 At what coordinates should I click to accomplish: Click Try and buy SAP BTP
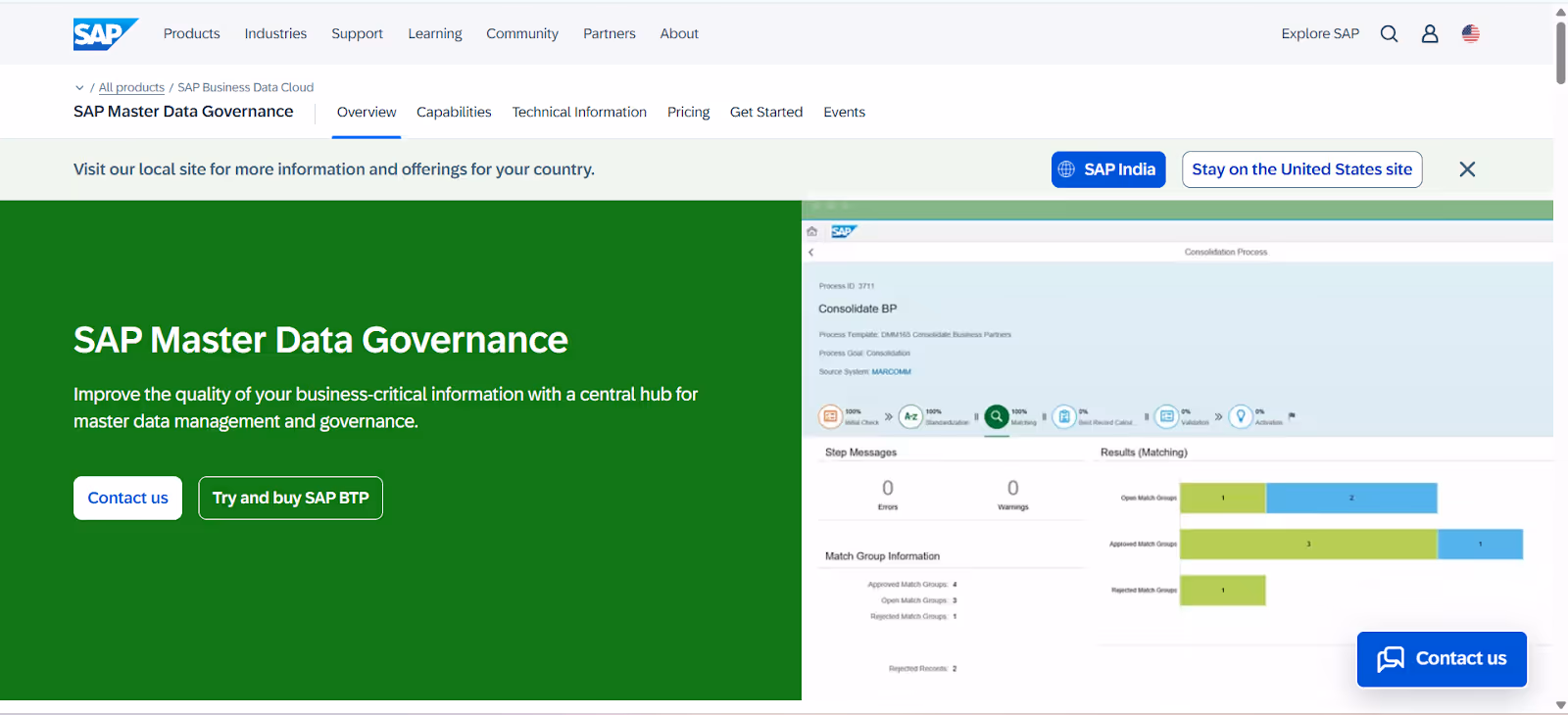pyautogui.click(x=290, y=498)
